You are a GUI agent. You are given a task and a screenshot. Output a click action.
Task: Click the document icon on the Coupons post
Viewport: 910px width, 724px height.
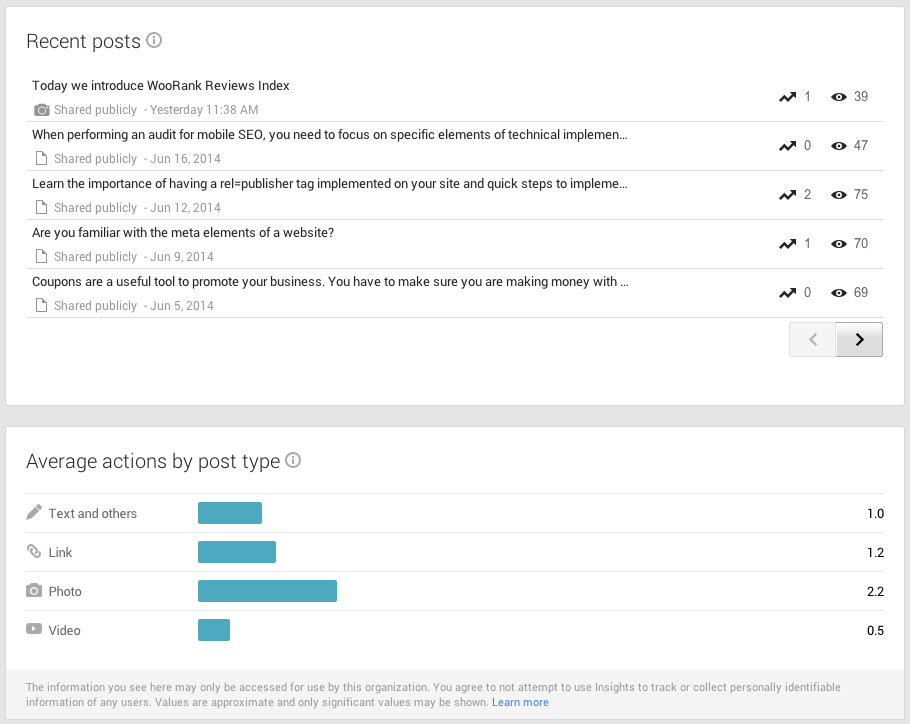tap(40, 305)
